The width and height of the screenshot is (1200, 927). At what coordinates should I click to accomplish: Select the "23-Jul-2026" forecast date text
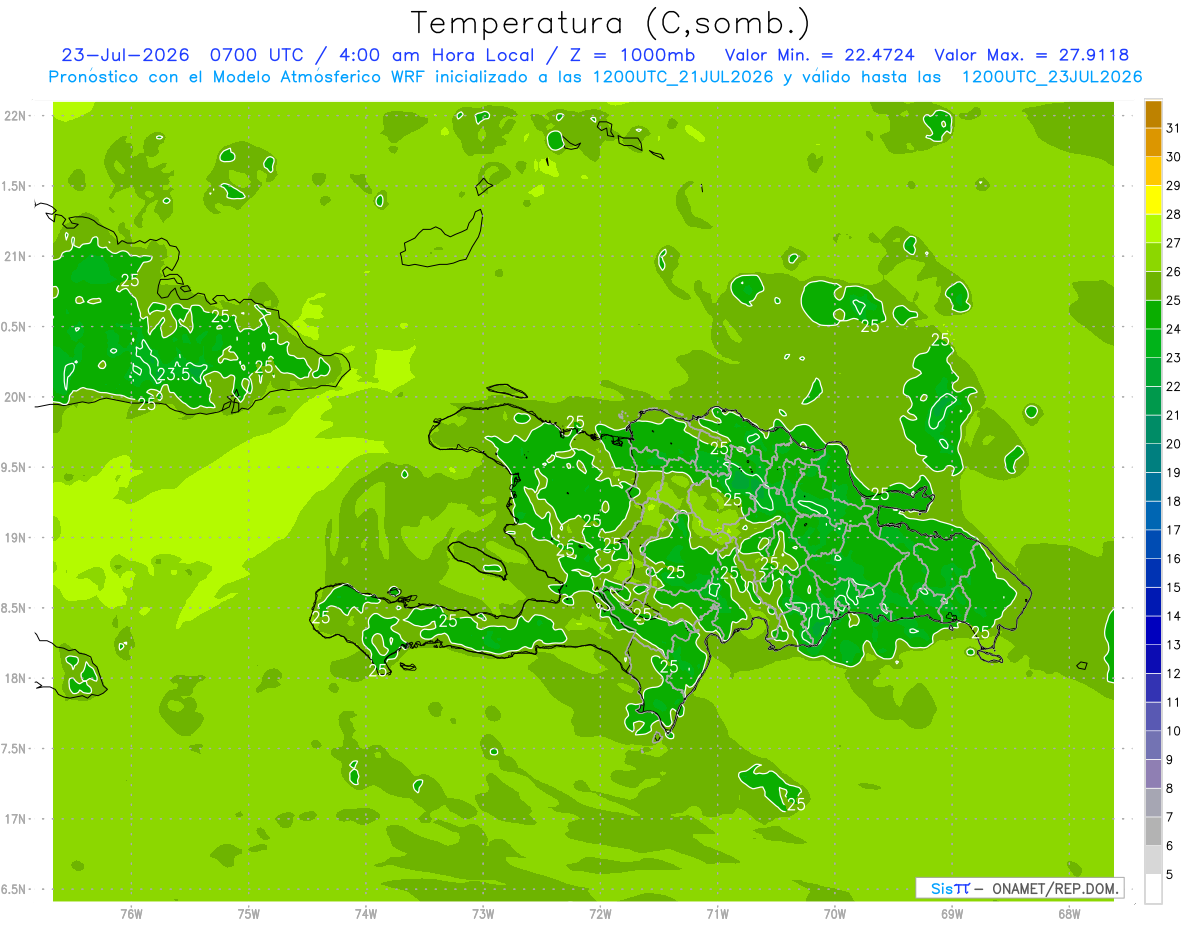(125, 55)
